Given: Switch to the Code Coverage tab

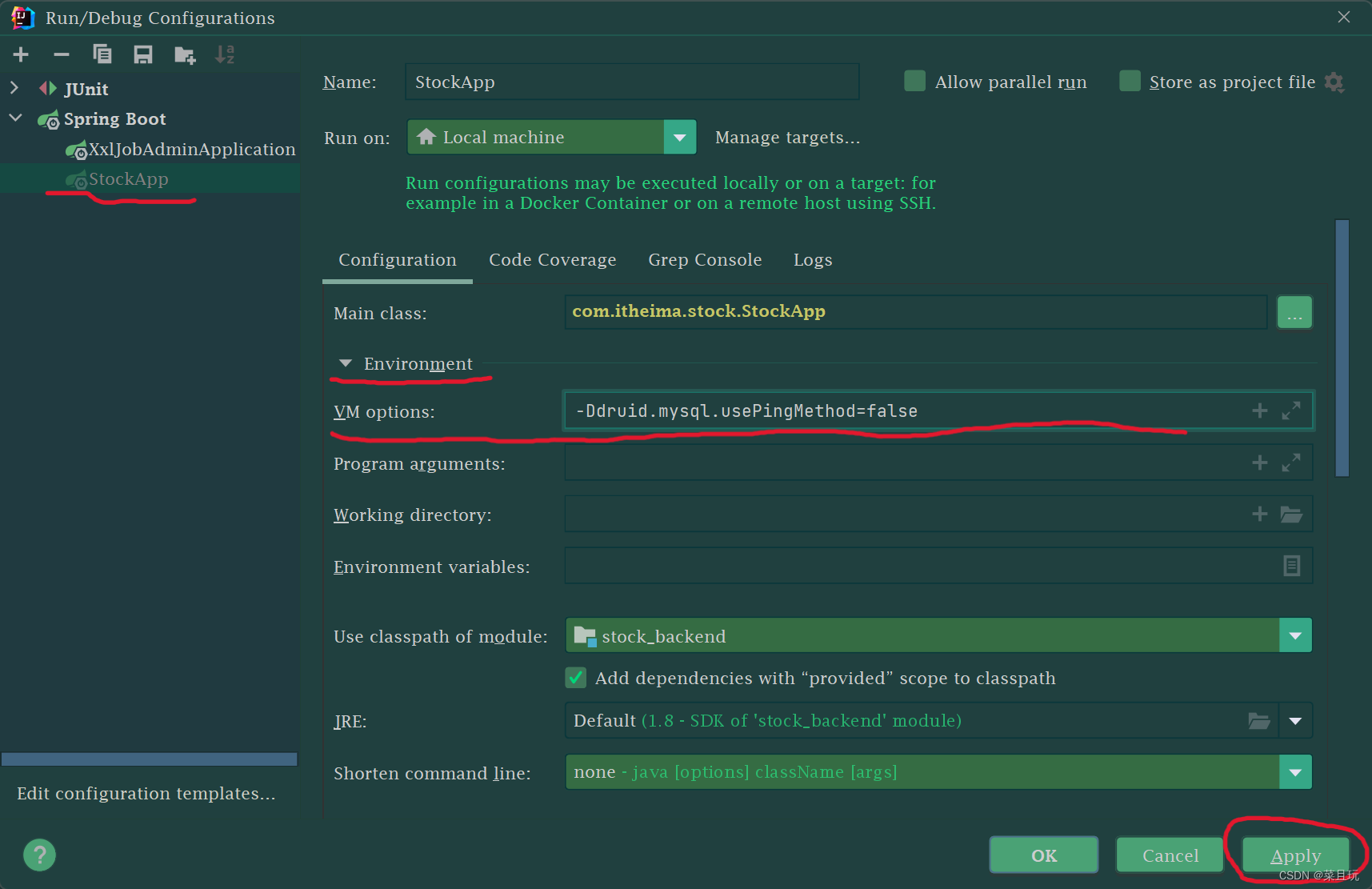Looking at the screenshot, I should 552,259.
